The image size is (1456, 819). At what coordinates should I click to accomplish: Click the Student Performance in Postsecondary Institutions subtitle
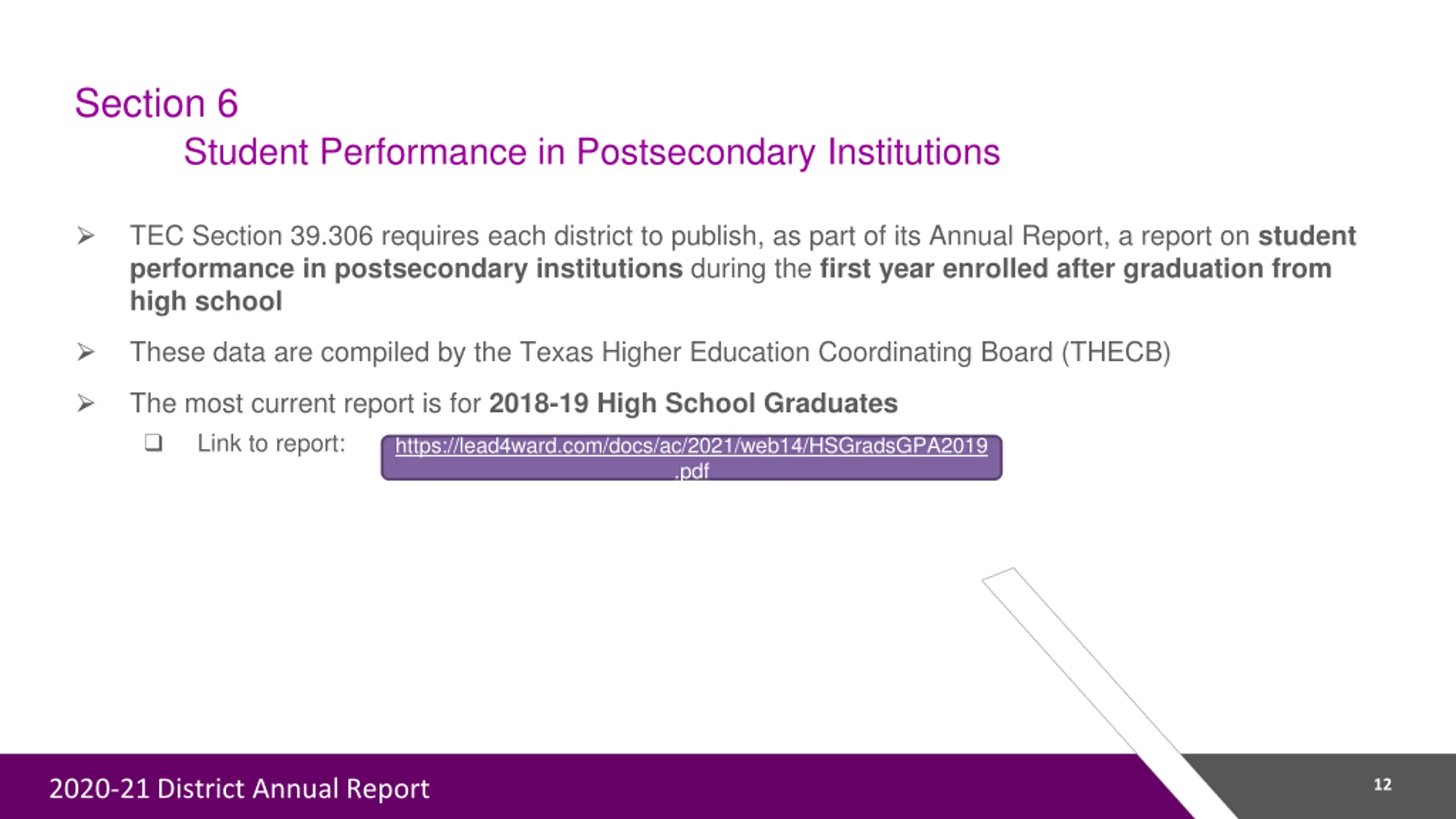point(591,152)
